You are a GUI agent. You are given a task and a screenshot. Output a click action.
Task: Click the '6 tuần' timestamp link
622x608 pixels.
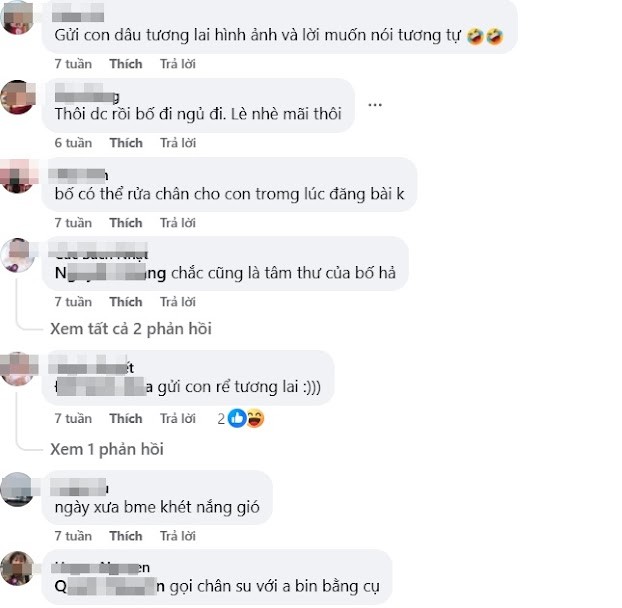tap(73, 143)
